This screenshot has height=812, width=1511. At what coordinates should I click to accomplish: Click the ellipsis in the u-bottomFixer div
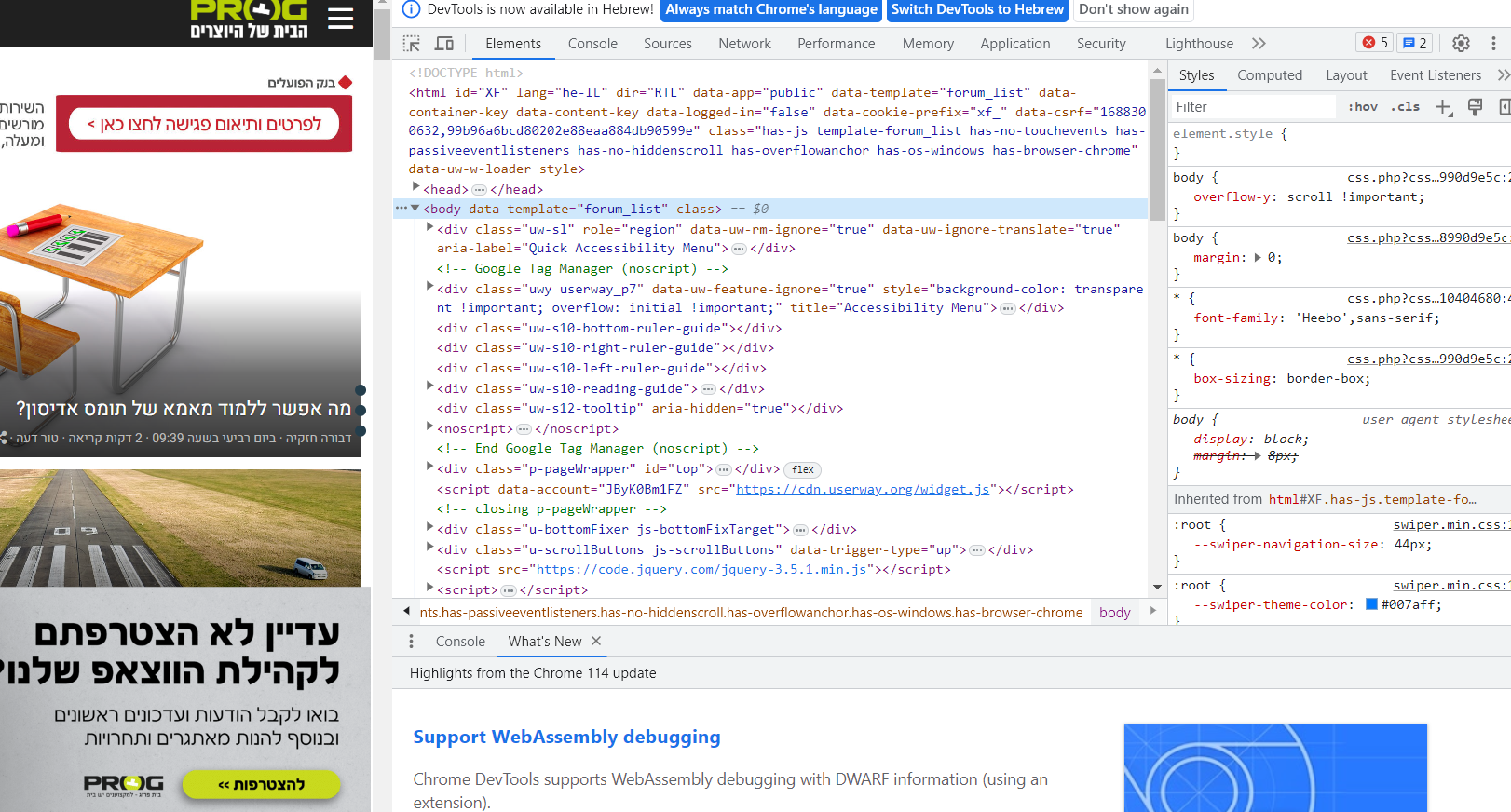800,530
